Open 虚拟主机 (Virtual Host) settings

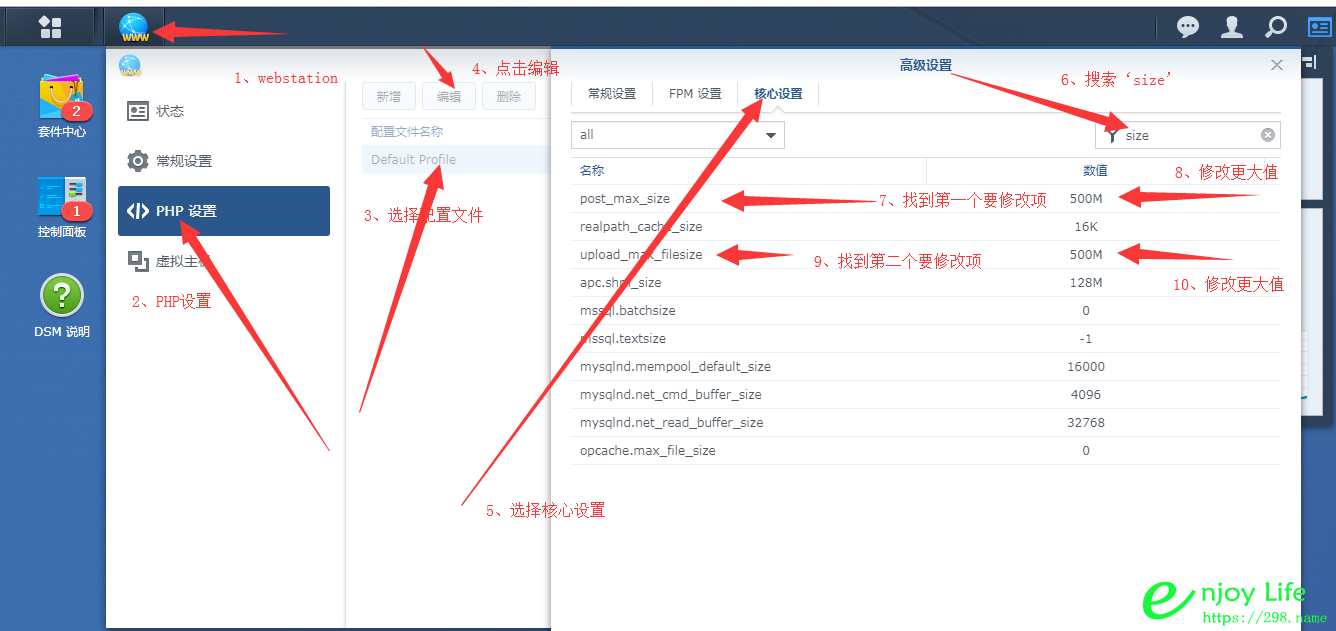(x=185, y=261)
